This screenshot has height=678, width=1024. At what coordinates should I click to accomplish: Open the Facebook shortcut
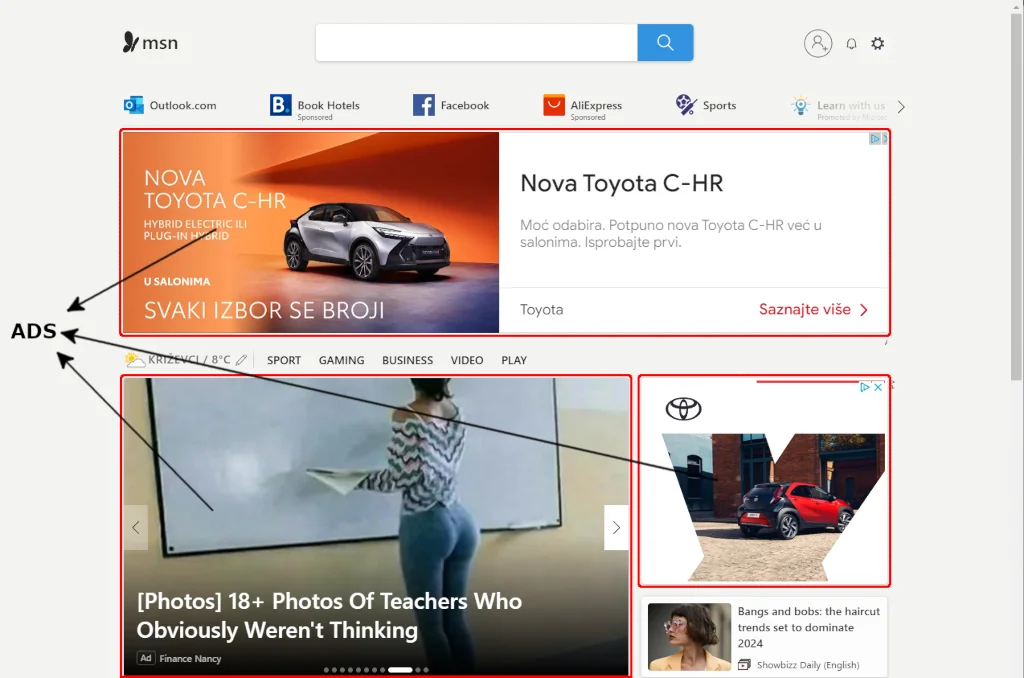coord(451,105)
